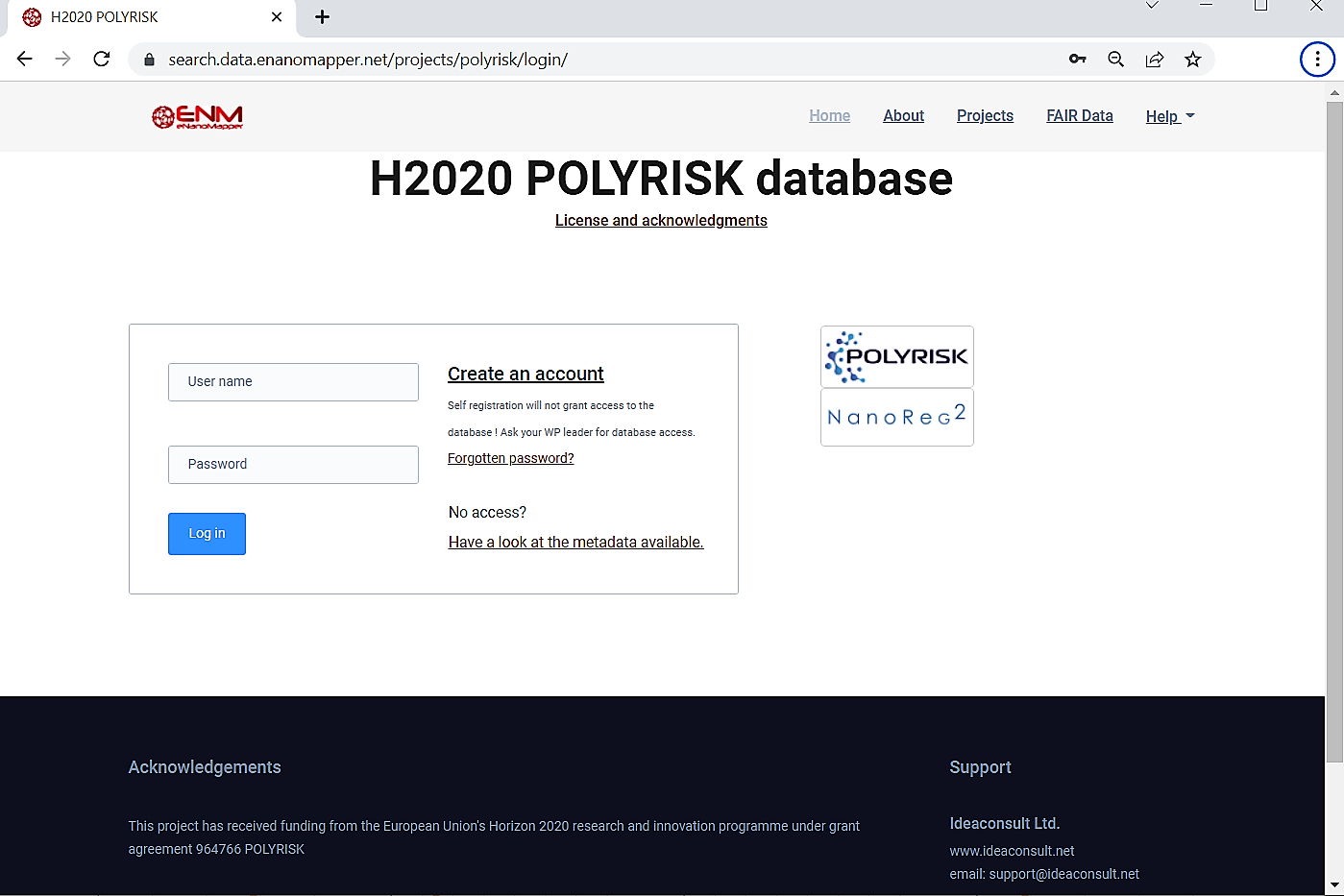
Task: Bookmark this page with star icon
Action: [x=1193, y=59]
